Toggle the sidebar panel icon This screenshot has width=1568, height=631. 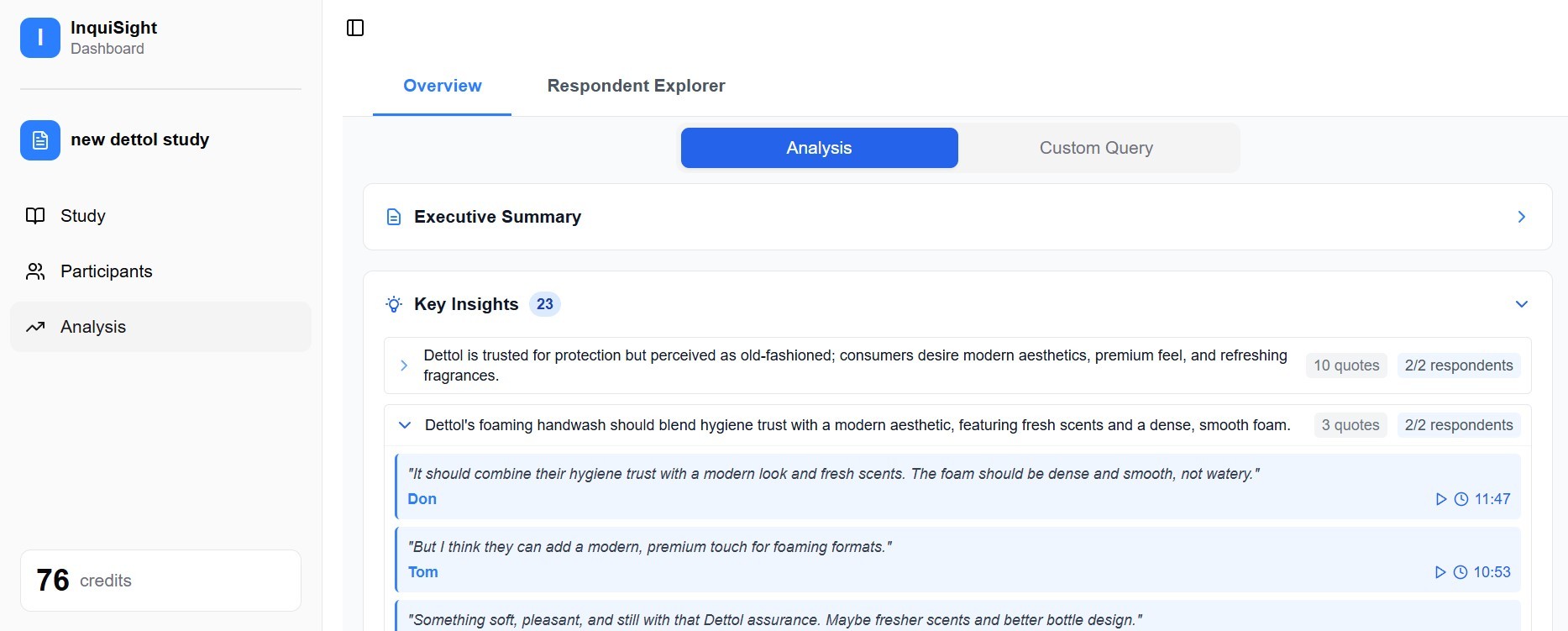pyautogui.click(x=355, y=28)
